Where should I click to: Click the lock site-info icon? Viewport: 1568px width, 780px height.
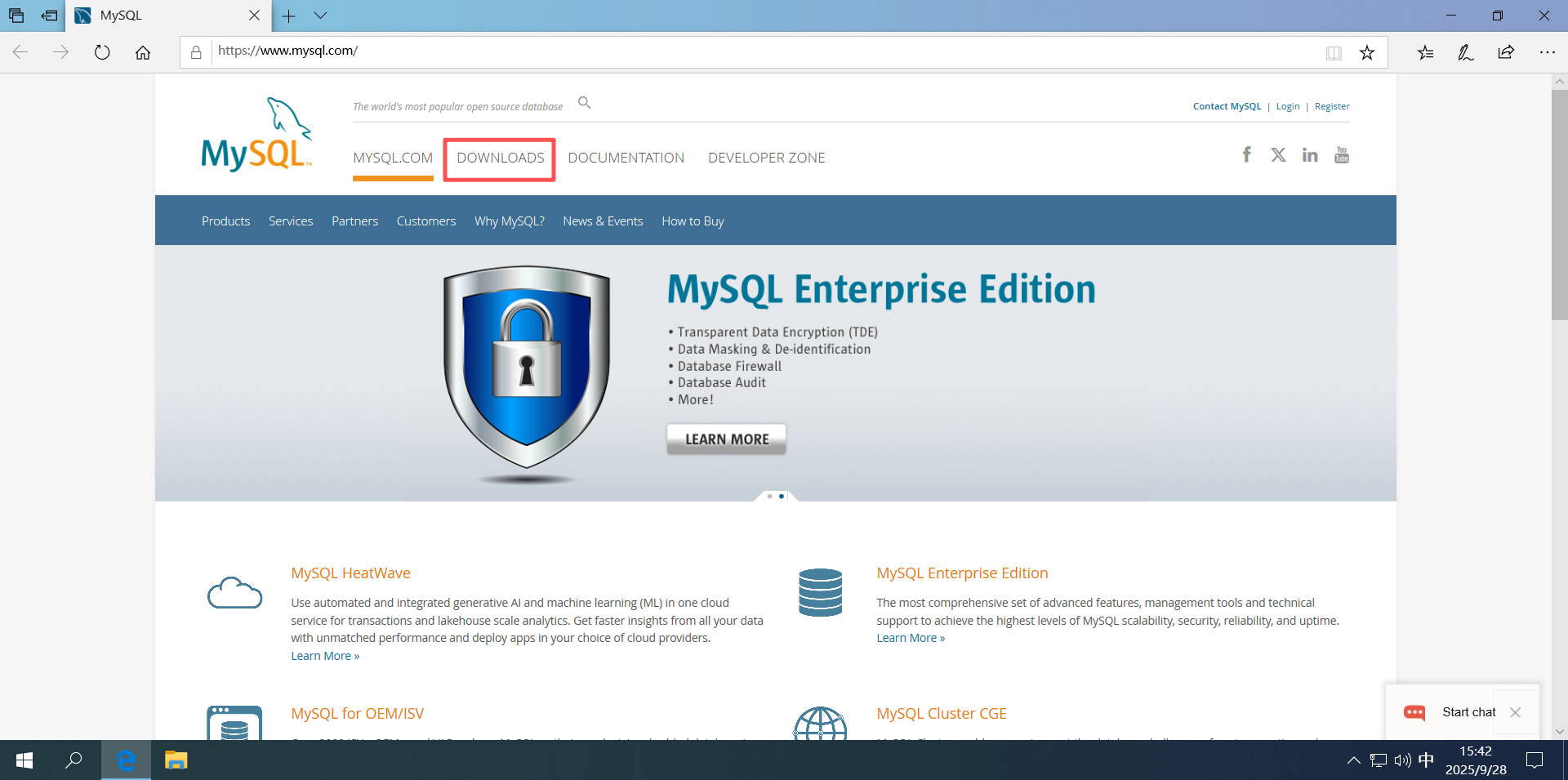pos(196,52)
